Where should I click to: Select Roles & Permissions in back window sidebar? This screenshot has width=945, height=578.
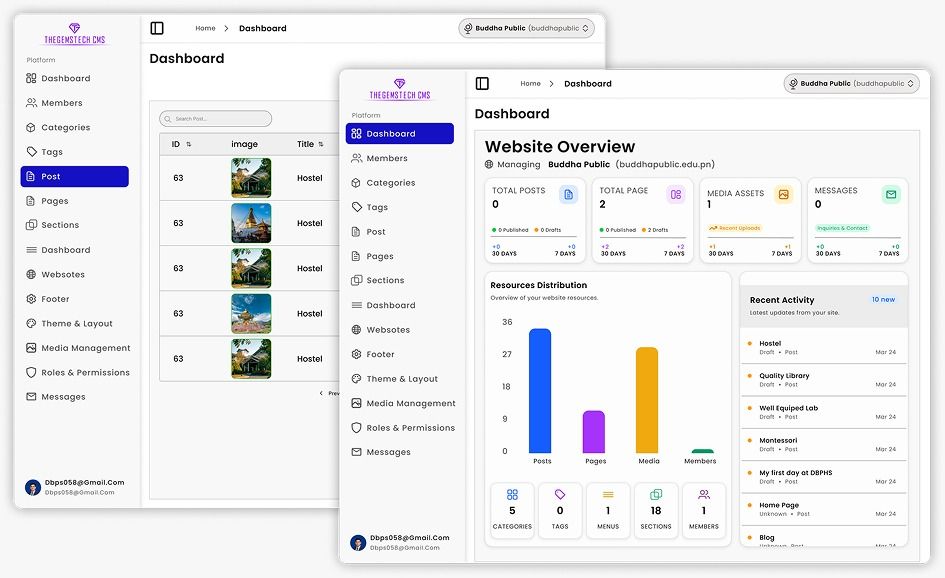85,372
